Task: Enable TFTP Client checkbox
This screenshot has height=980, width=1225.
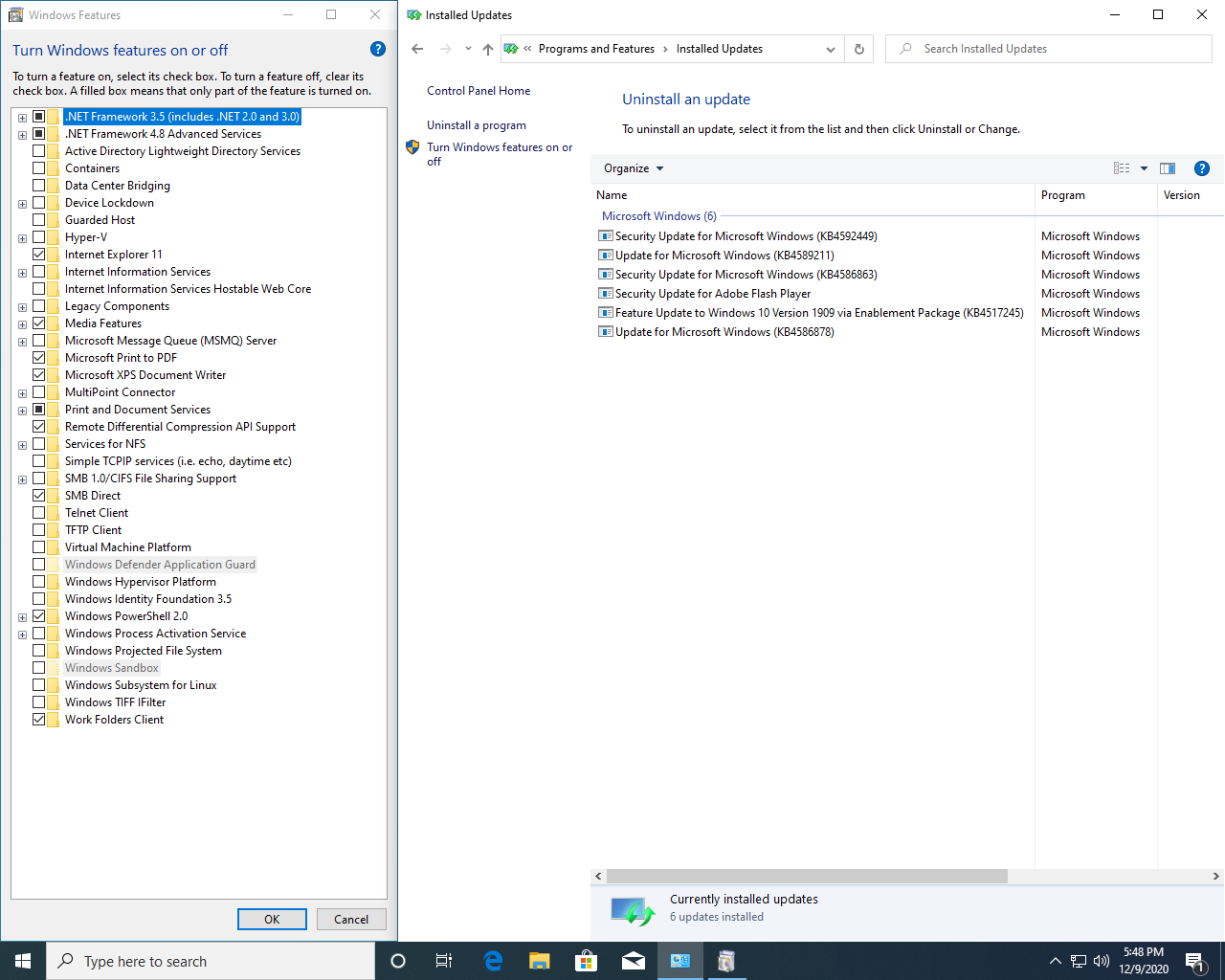Action: coord(38,530)
